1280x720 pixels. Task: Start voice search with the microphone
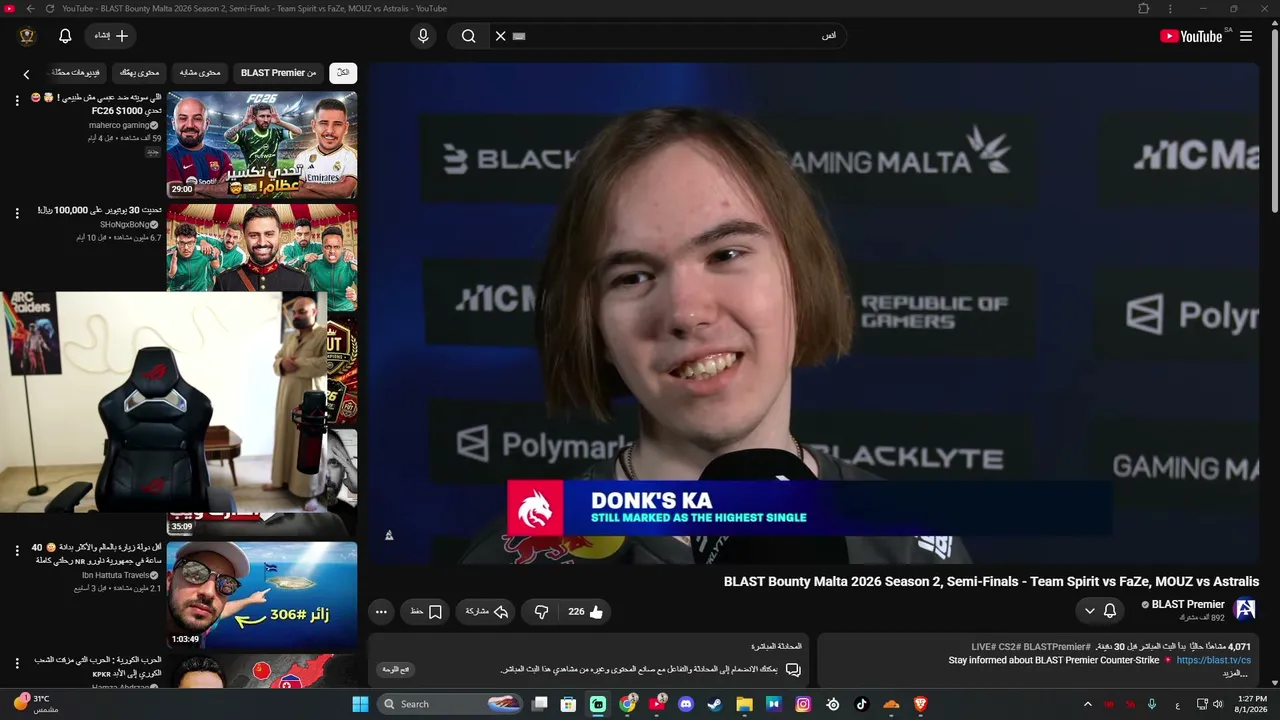423,36
